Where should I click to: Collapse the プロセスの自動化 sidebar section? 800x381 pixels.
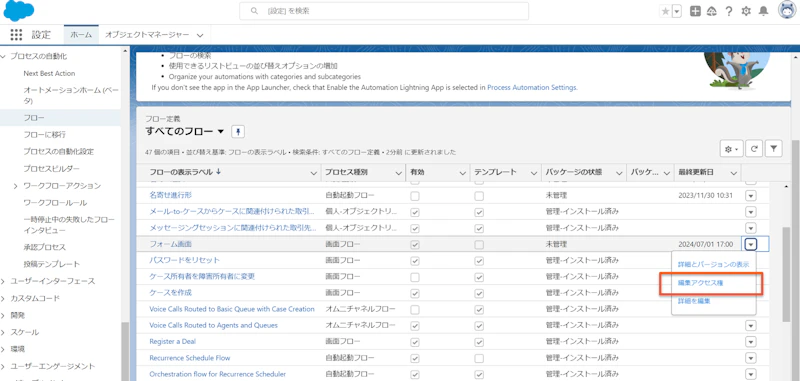pos(3,56)
